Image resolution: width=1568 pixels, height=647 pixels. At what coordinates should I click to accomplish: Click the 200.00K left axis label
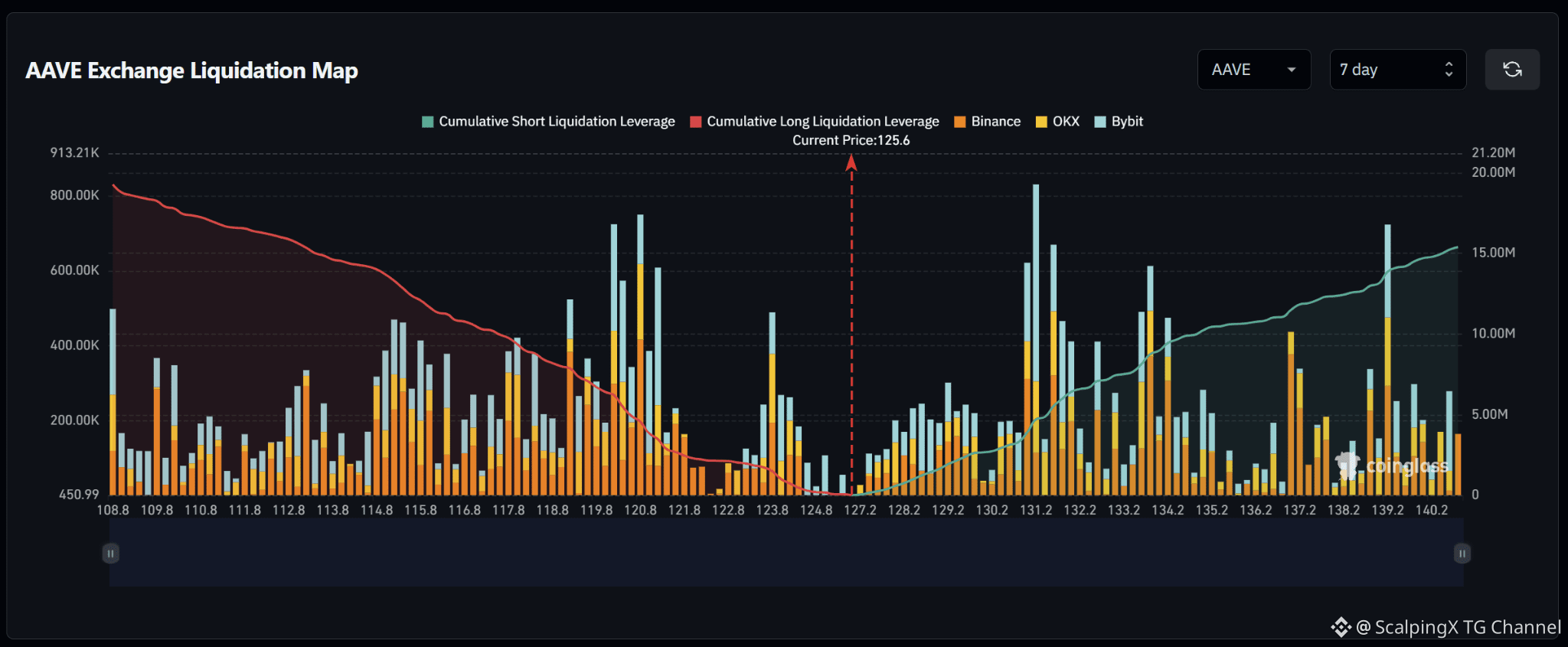(x=75, y=420)
